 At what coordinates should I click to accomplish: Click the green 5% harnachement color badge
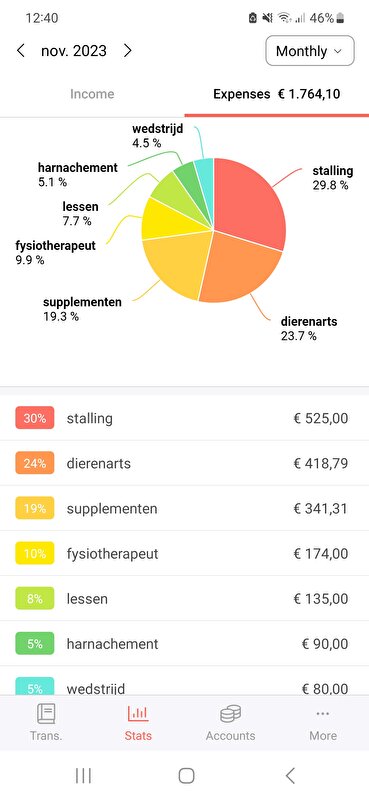pos(35,644)
